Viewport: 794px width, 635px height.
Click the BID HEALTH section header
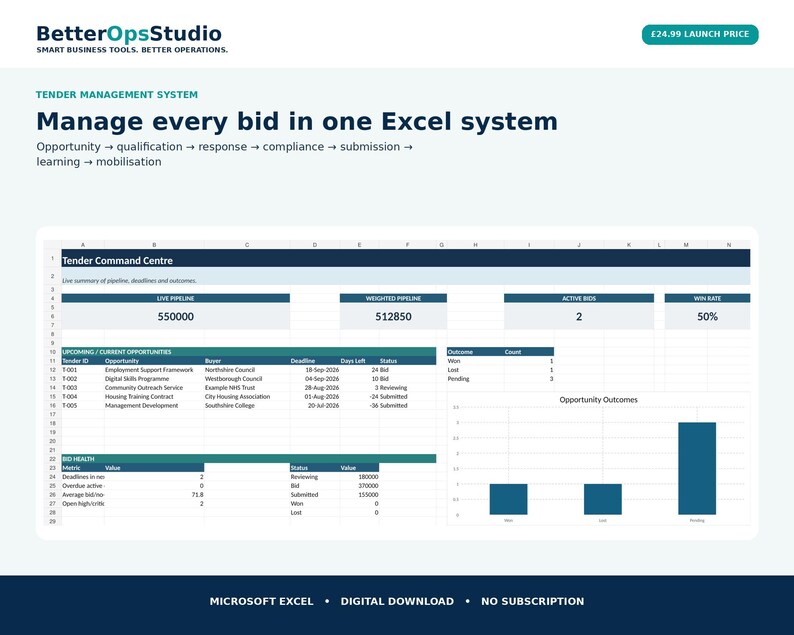pos(249,459)
